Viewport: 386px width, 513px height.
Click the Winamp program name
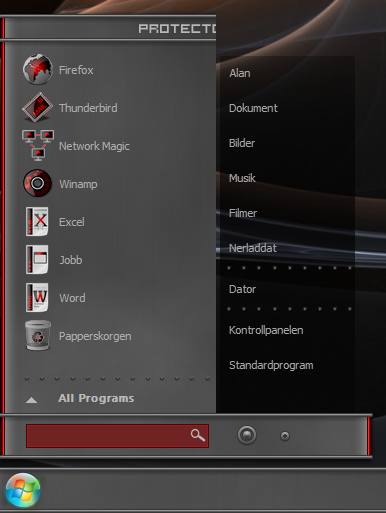pyautogui.click(x=78, y=184)
